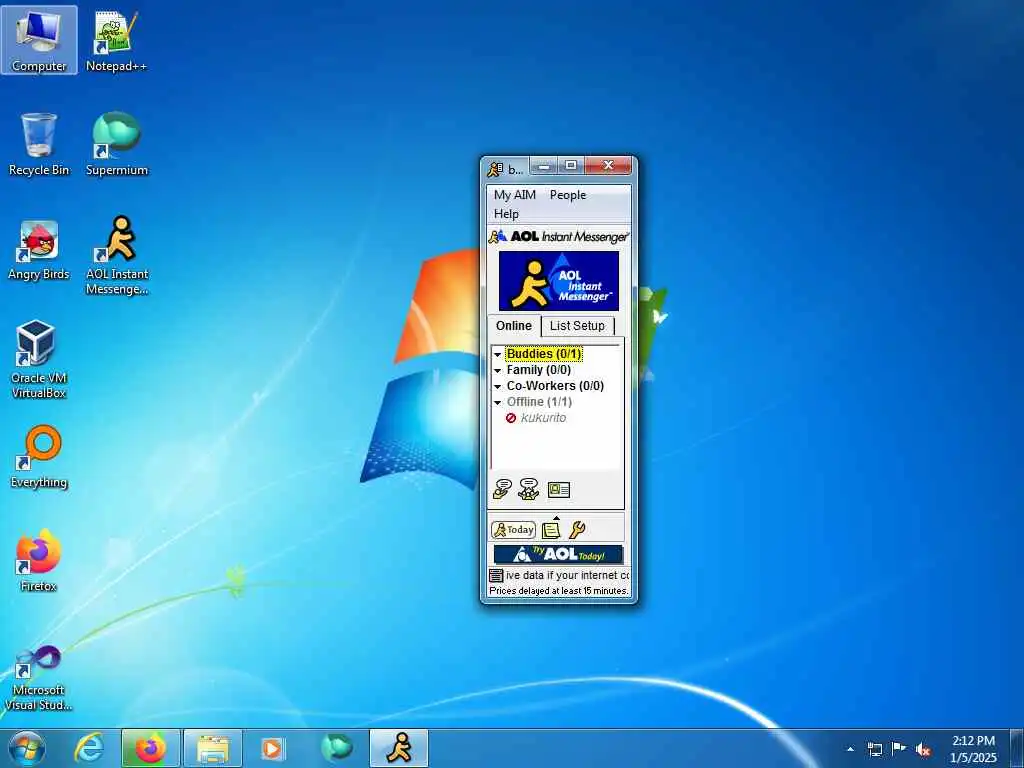The height and width of the screenshot is (768, 1024).
Task: Click the taskbar clock showing 2:12 PM
Action: [973, 749]
